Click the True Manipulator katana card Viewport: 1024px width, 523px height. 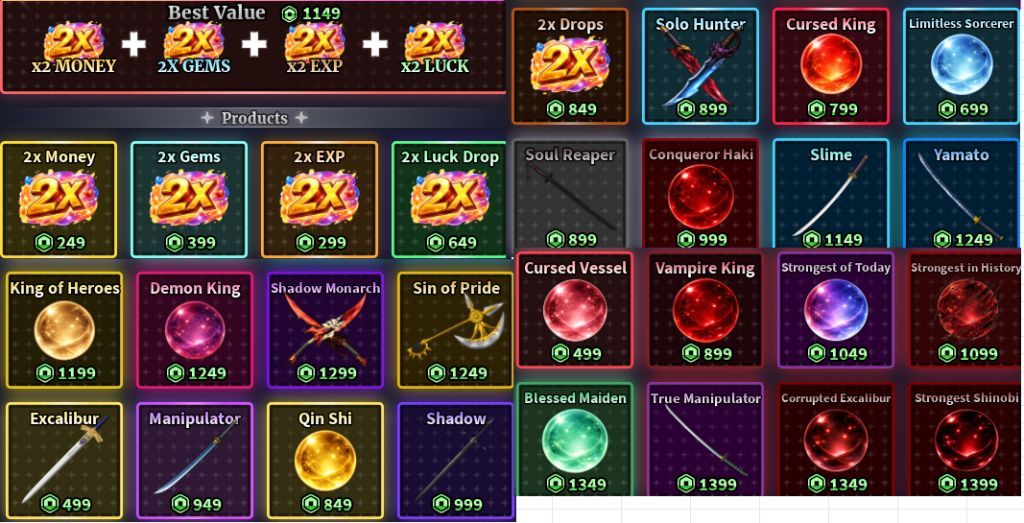click(x=705, y=439)
